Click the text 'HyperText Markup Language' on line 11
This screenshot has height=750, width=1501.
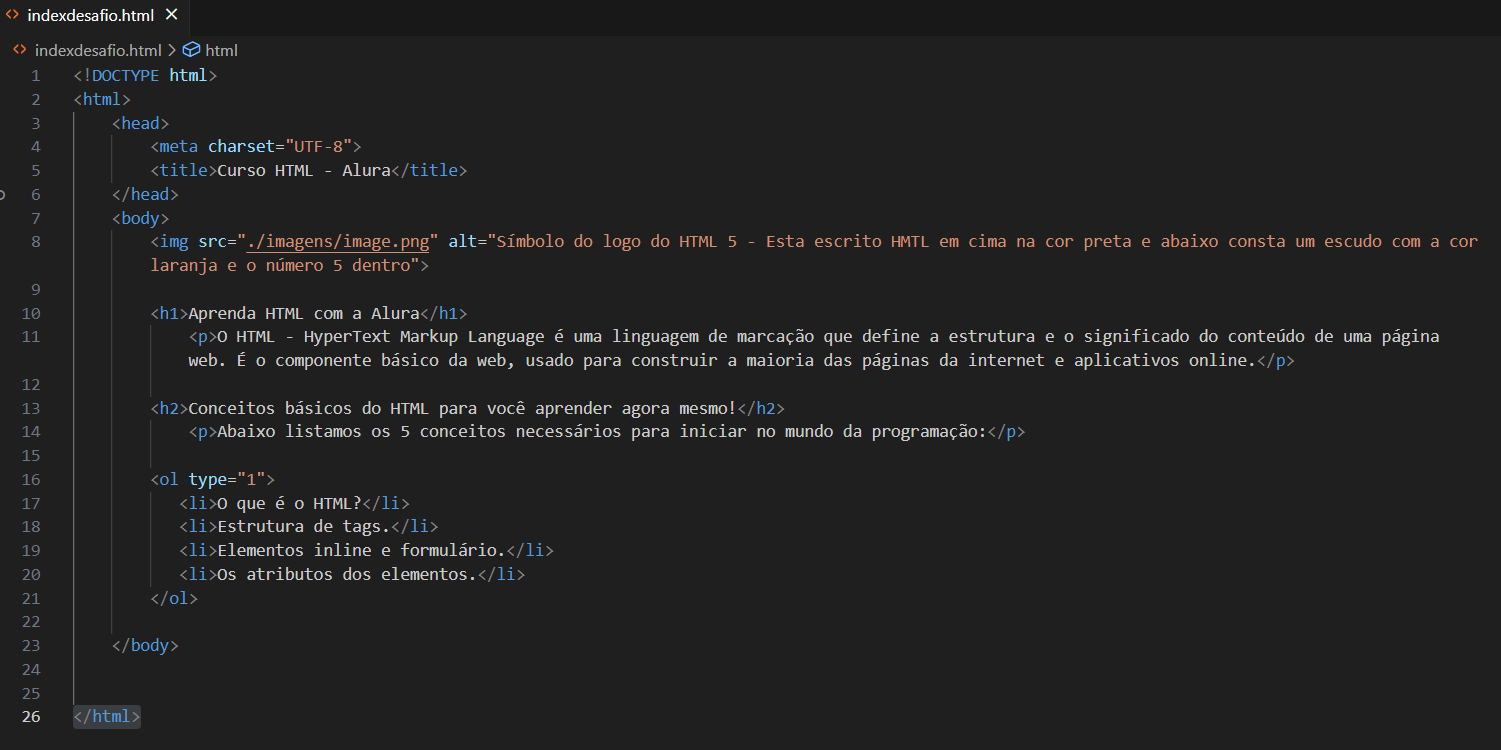[x=424, y=337]
